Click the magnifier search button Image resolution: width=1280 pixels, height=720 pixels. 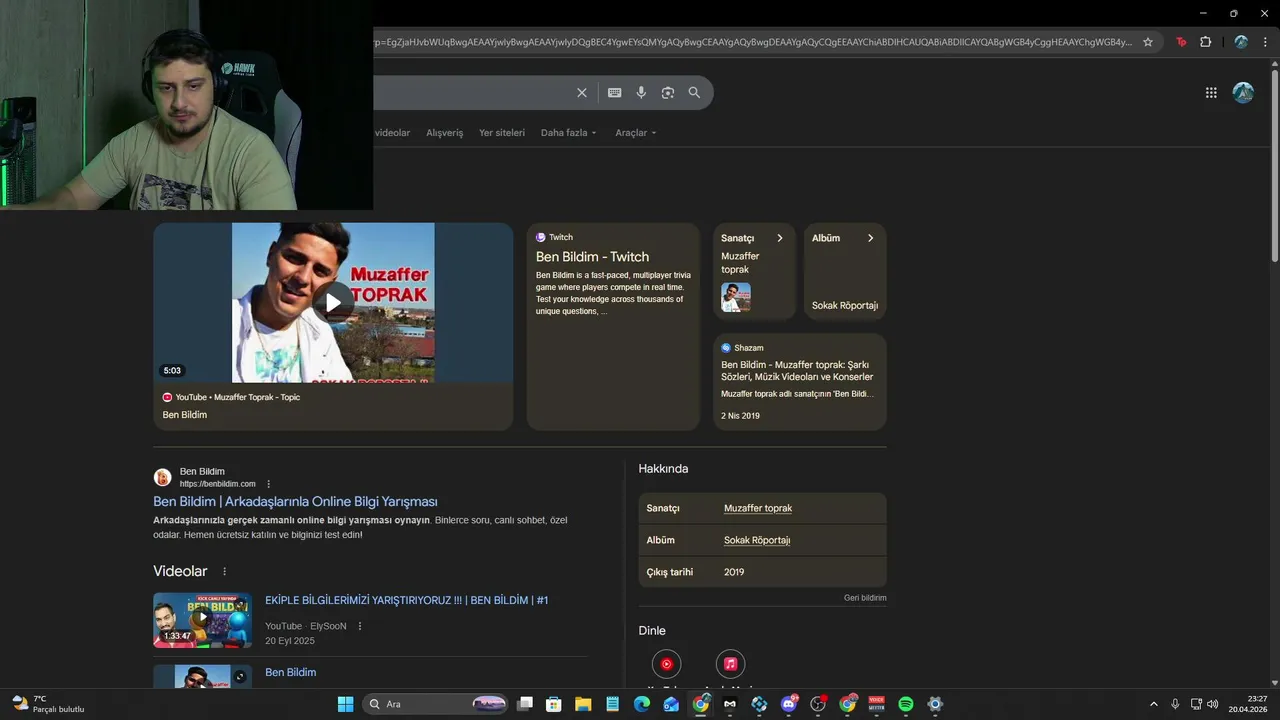pyautogui.click(x=694, y=92)
